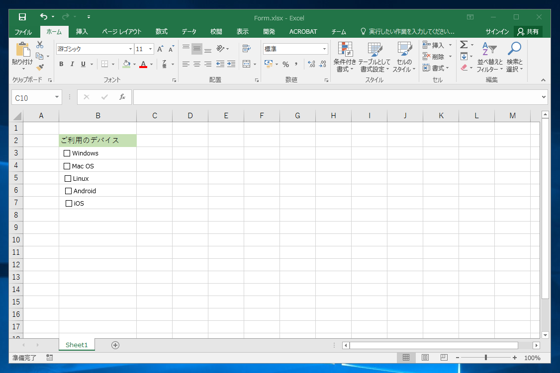Open the font name dropdown
Image resolution: width=560 pixels, height=373 pixels.
point(130,49)
